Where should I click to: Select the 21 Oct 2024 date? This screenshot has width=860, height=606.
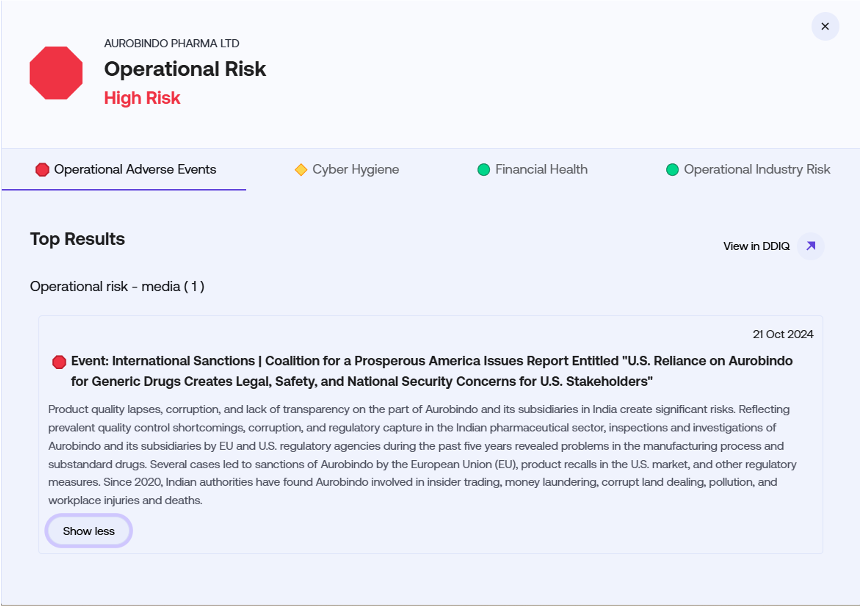783,335
